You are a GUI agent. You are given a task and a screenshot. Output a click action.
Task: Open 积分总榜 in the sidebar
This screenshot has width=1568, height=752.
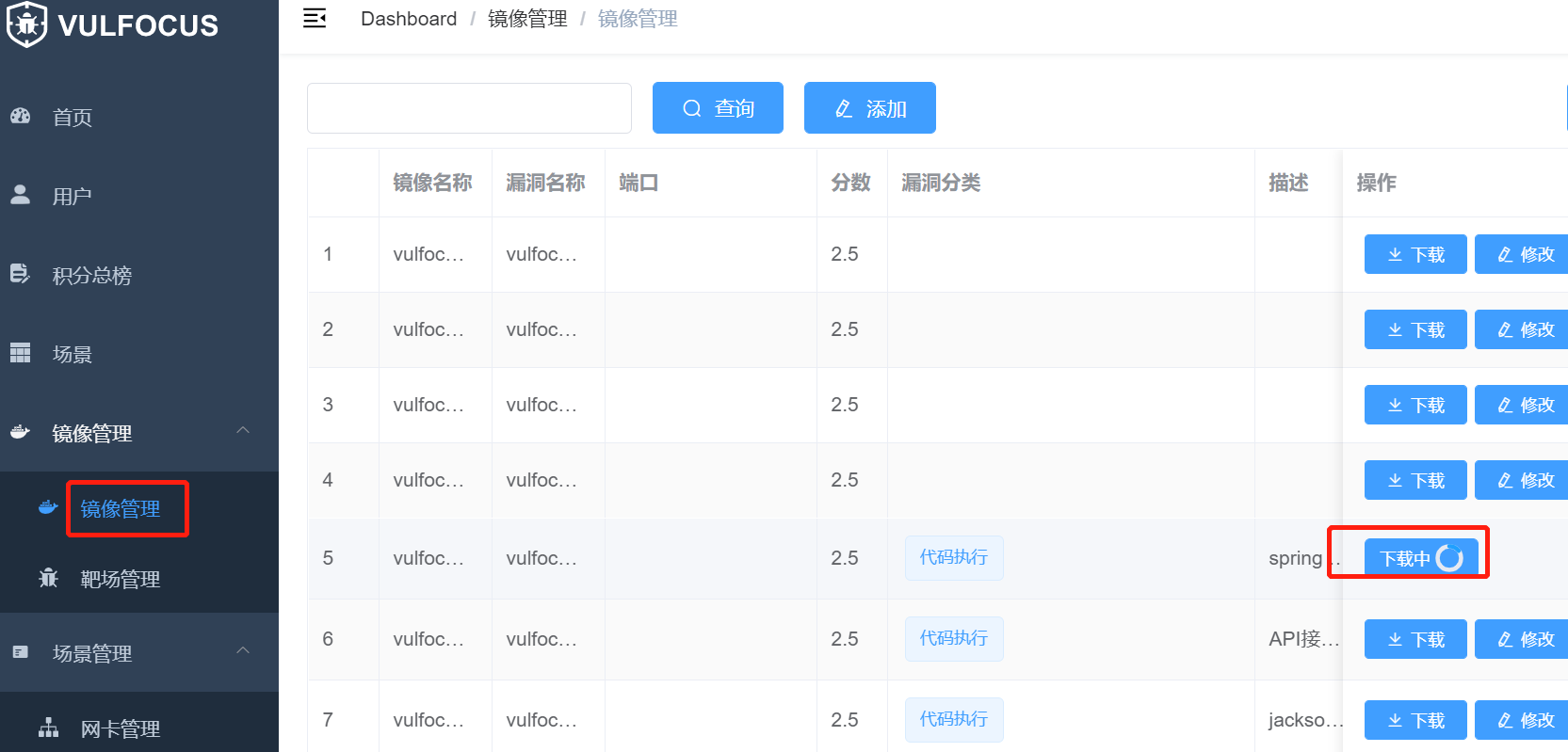click(139, 275)
